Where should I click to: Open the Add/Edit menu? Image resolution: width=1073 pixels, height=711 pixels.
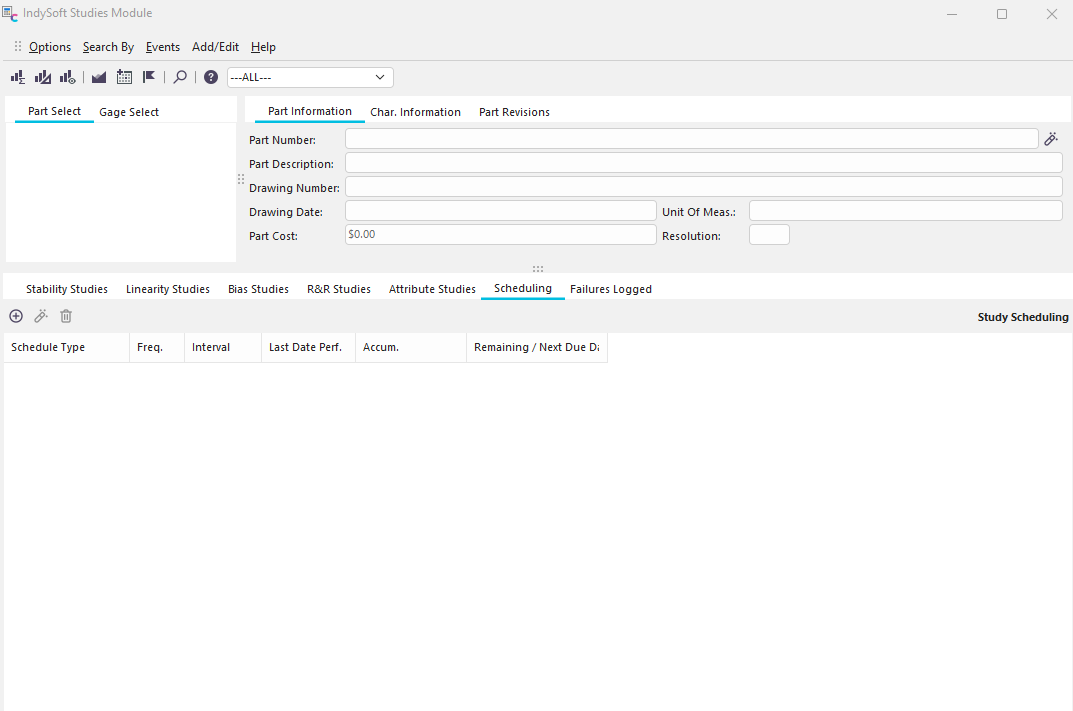pos(215,47)
